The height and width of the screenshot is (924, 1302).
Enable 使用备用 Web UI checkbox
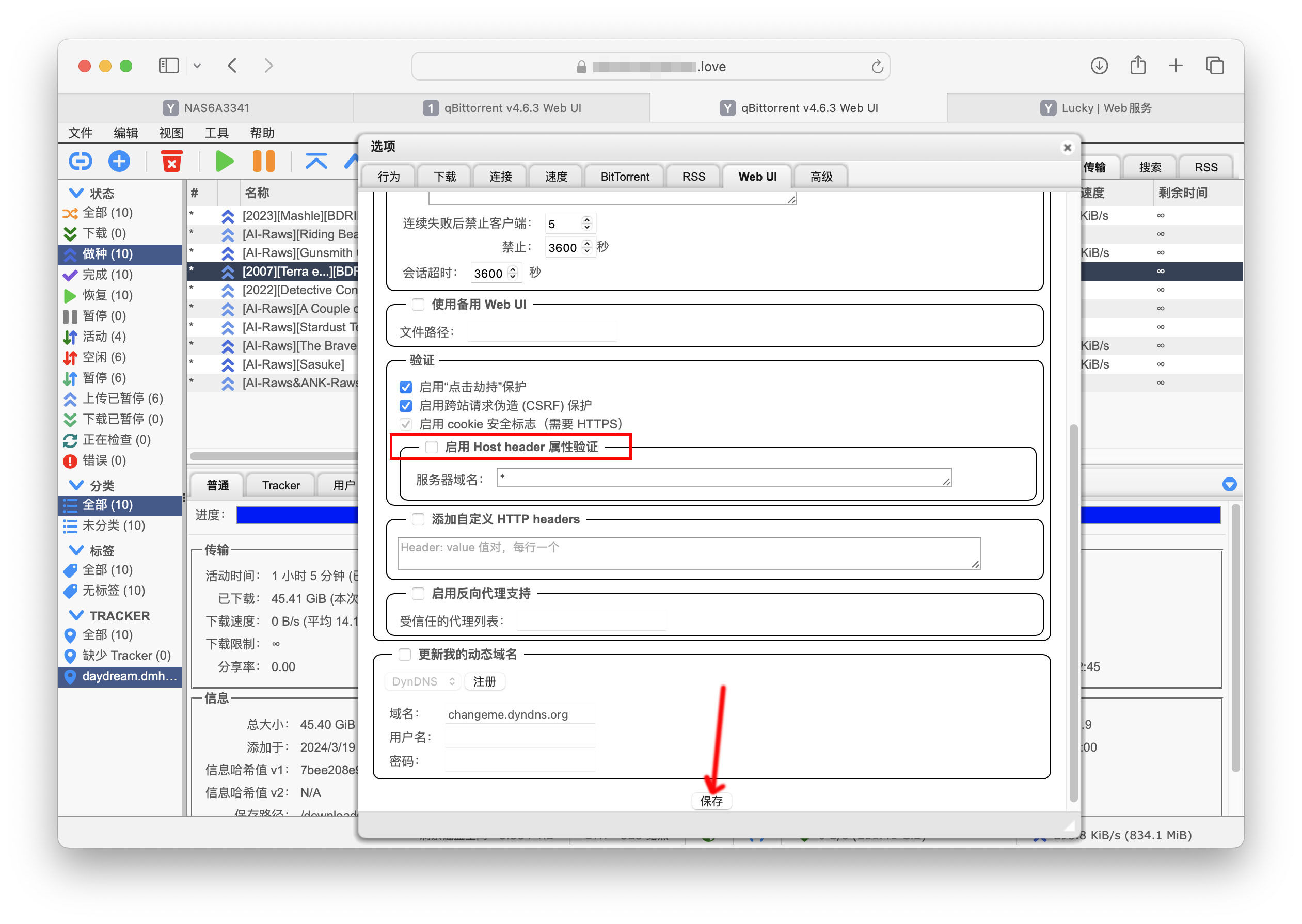click(418, 305)
